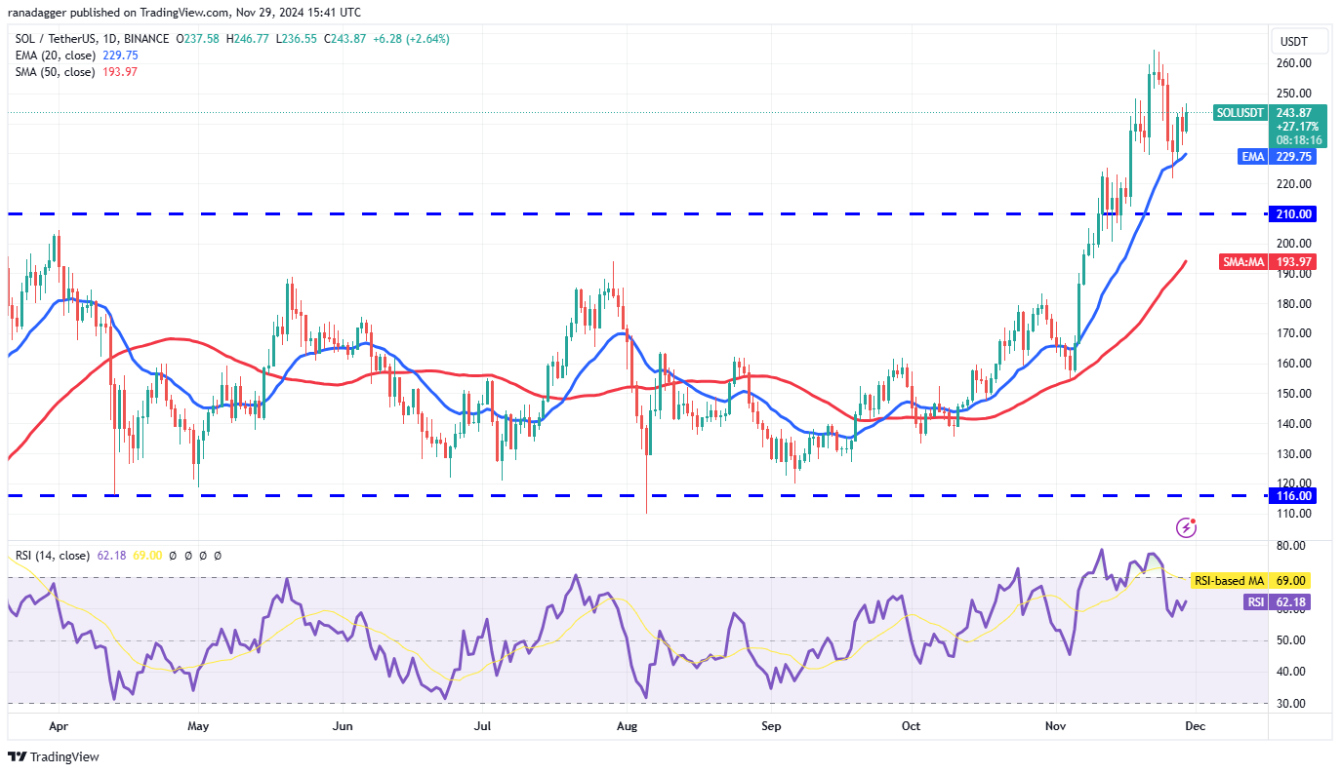Click the SOL / TetherUS symbol legend

(92, 39)
